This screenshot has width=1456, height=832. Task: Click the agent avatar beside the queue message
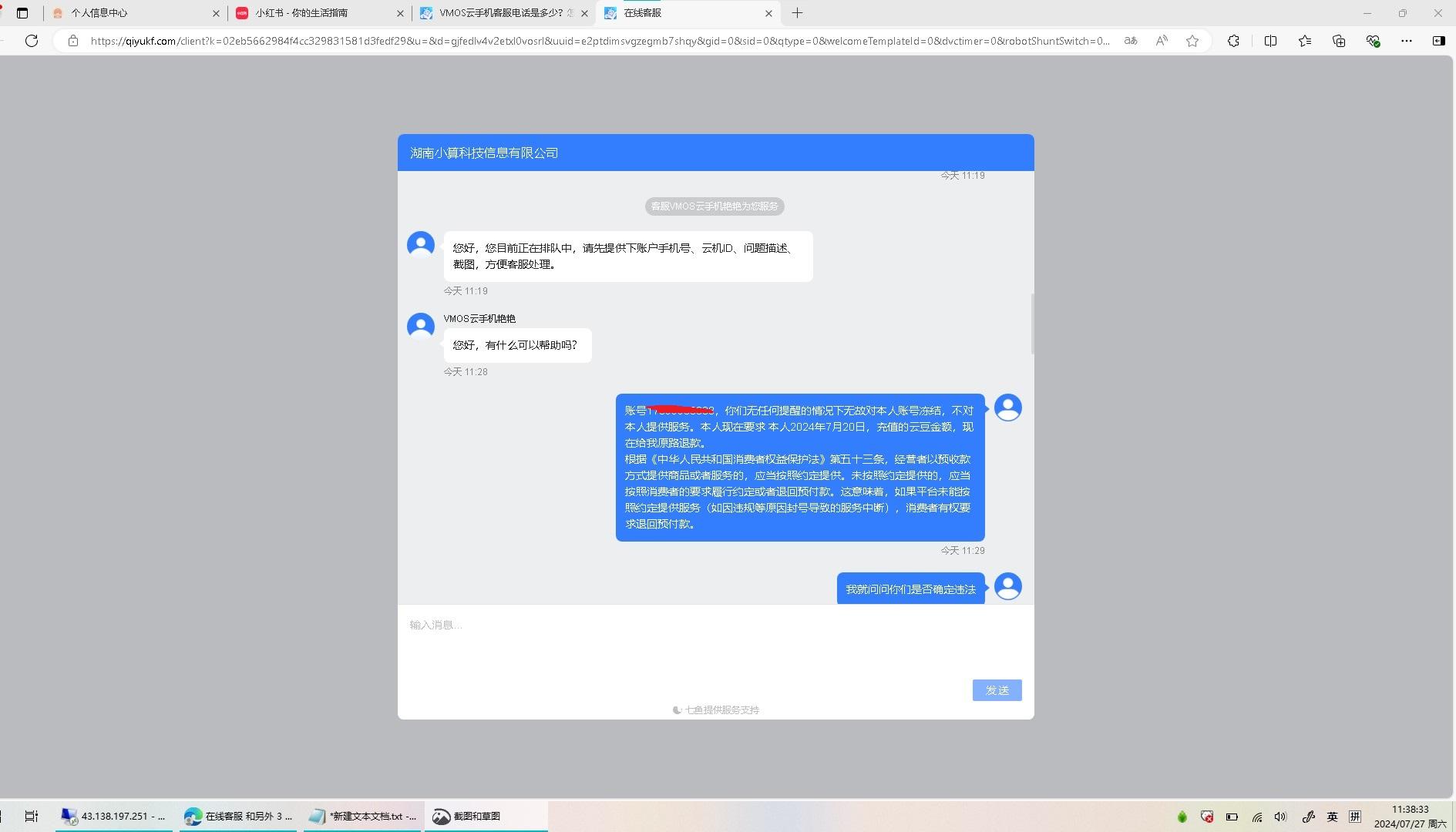[x=421, y=245]
